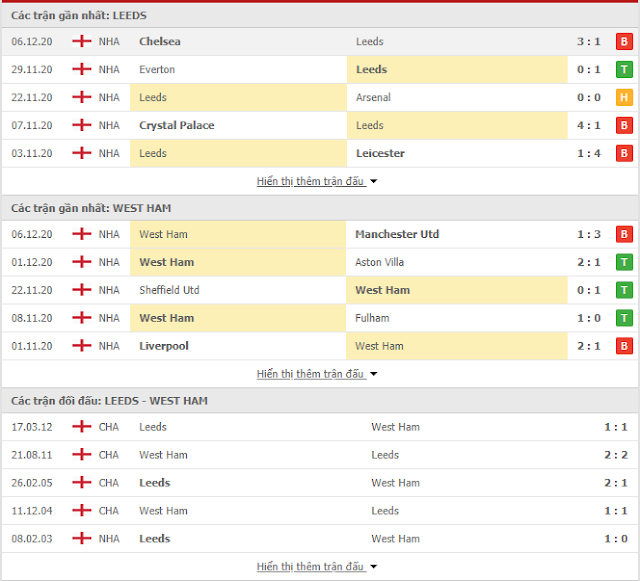The image size is (640, 581).
Task: Click the flag in West Ham vs Aston Villa row
Action: point(82,262)
